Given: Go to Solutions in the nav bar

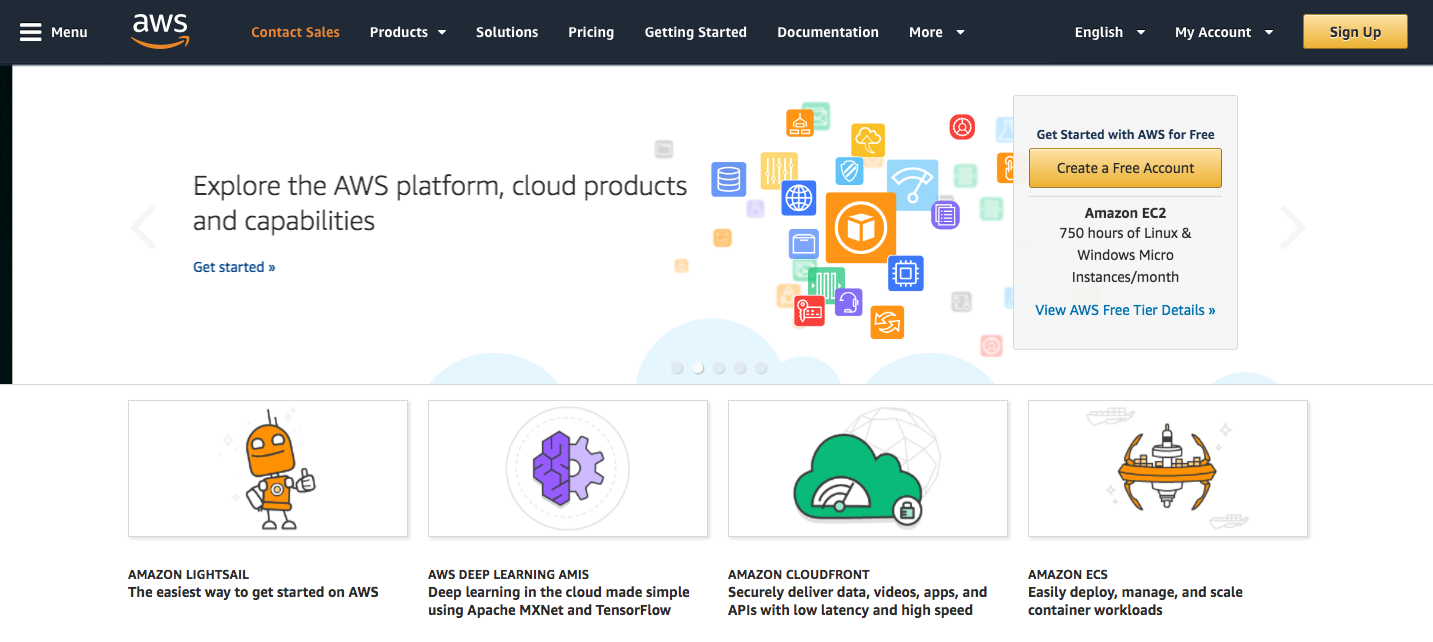Looking at the screenshot, I should (x=507, y=32).
